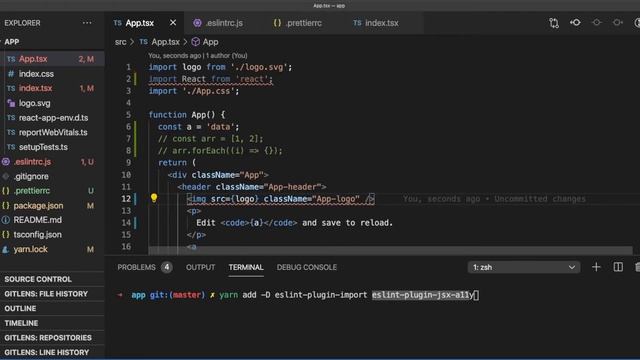Click the GitLens author codelens text
This screenshot has width=640, height=360.
198,56
